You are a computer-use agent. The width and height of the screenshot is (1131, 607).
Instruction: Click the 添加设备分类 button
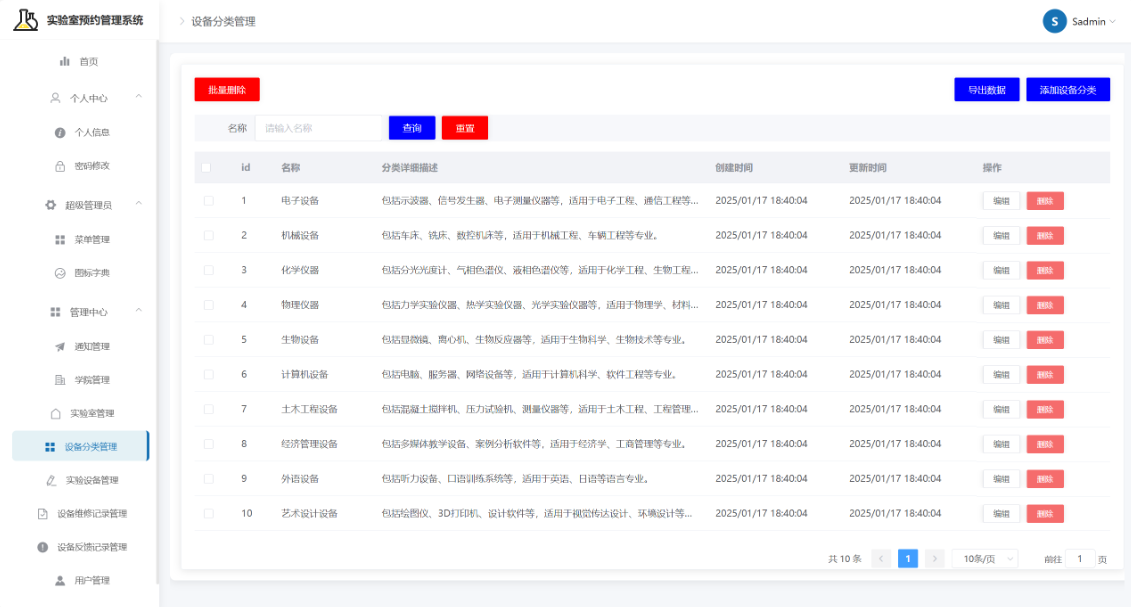pos(1068,89)
